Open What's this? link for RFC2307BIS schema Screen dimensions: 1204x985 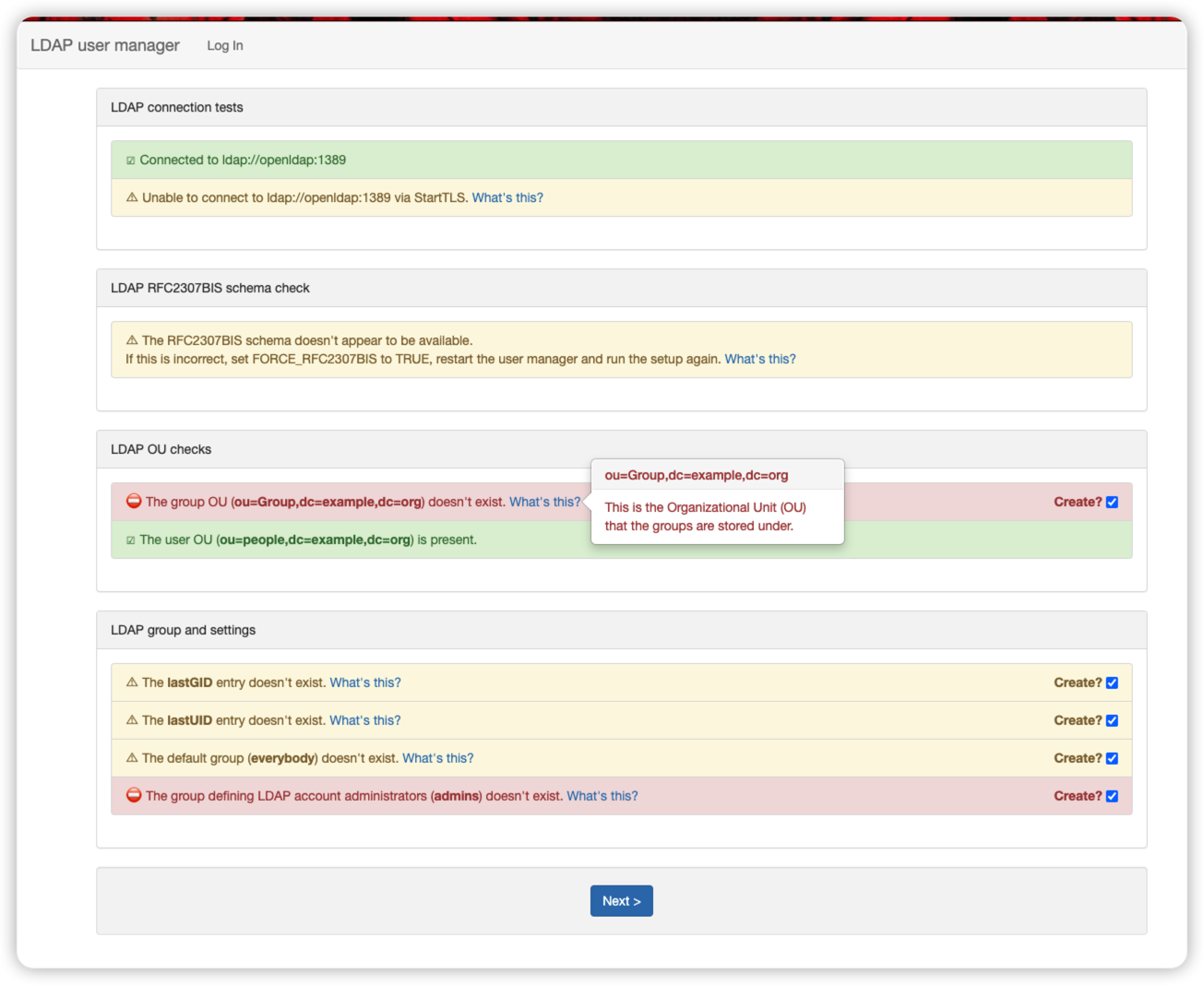click(x=759, y=359)
